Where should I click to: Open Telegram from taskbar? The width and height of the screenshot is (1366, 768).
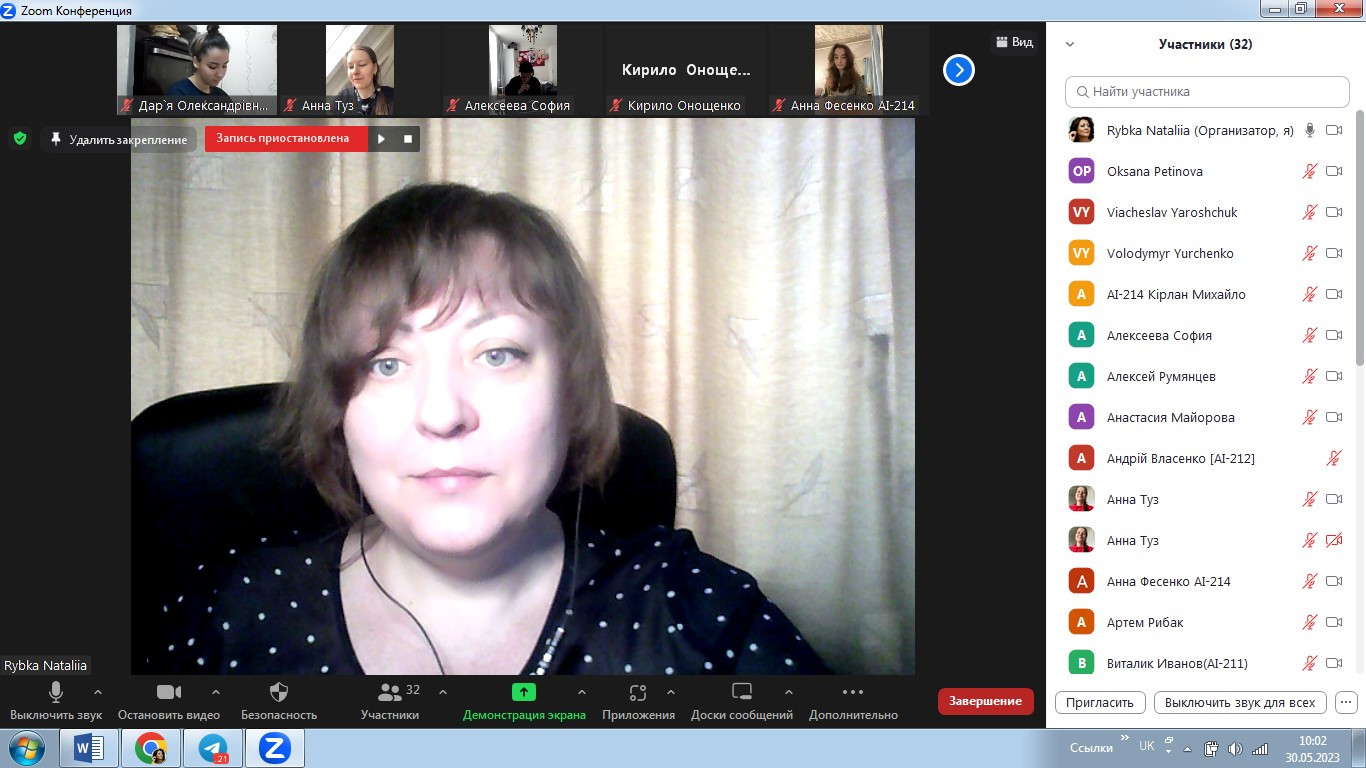(x=213, y=748)
